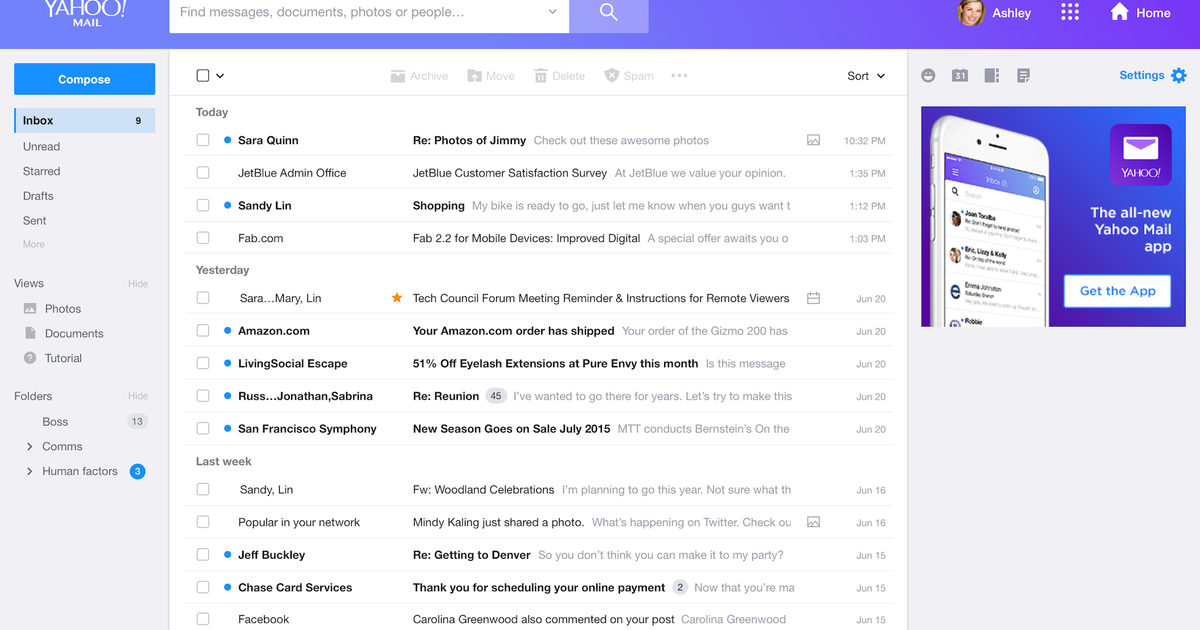Open the select-all dropdown arrow
The height and width of the screenshot is (630, 1200).
pyautogui.click(x=220, y=76)
